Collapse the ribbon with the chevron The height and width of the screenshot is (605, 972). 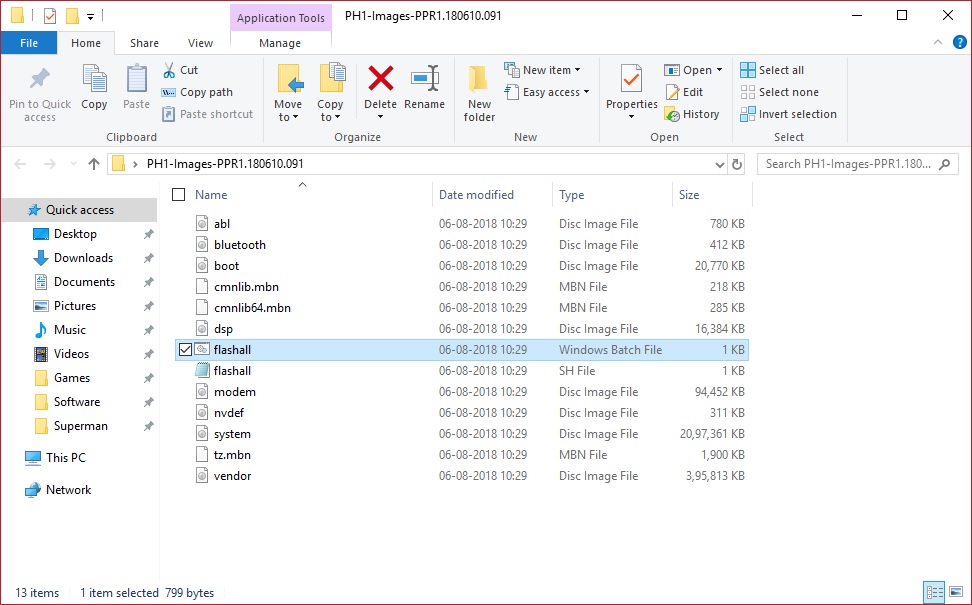[938, 42]
